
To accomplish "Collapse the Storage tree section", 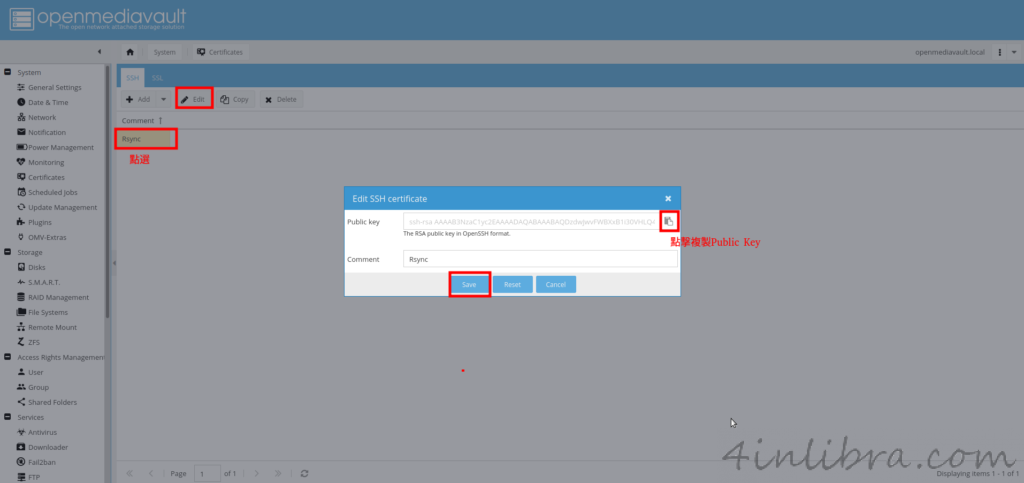I will point(8,252).
